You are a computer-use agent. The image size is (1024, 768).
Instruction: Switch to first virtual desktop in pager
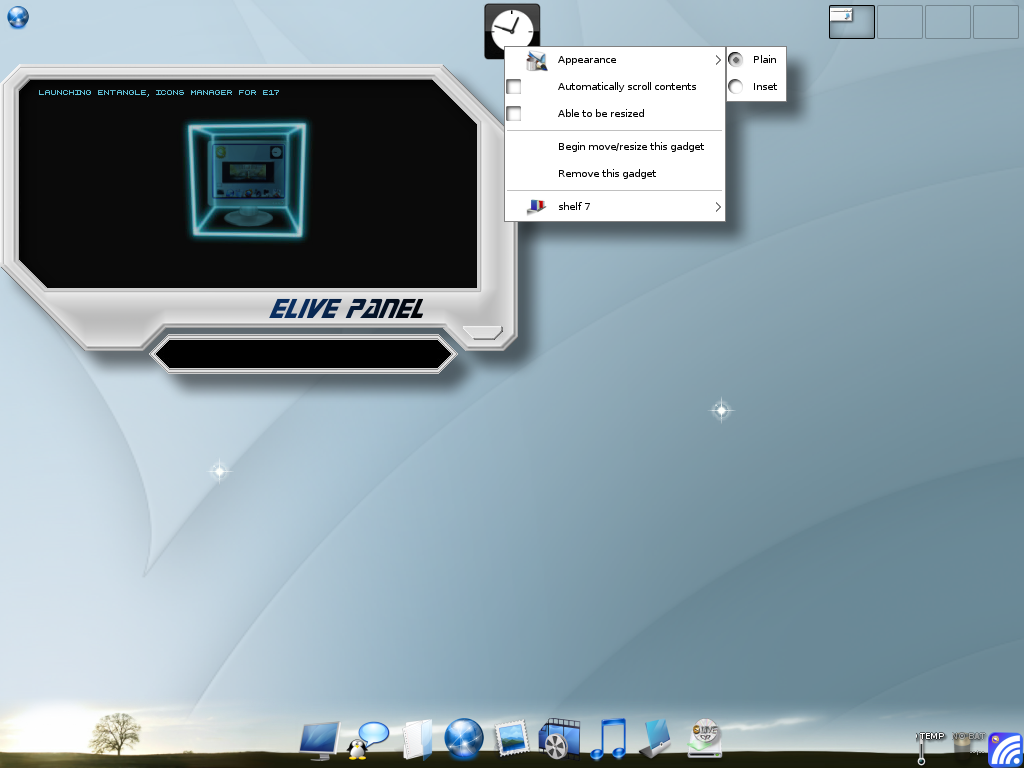click(x=852, y=22)
